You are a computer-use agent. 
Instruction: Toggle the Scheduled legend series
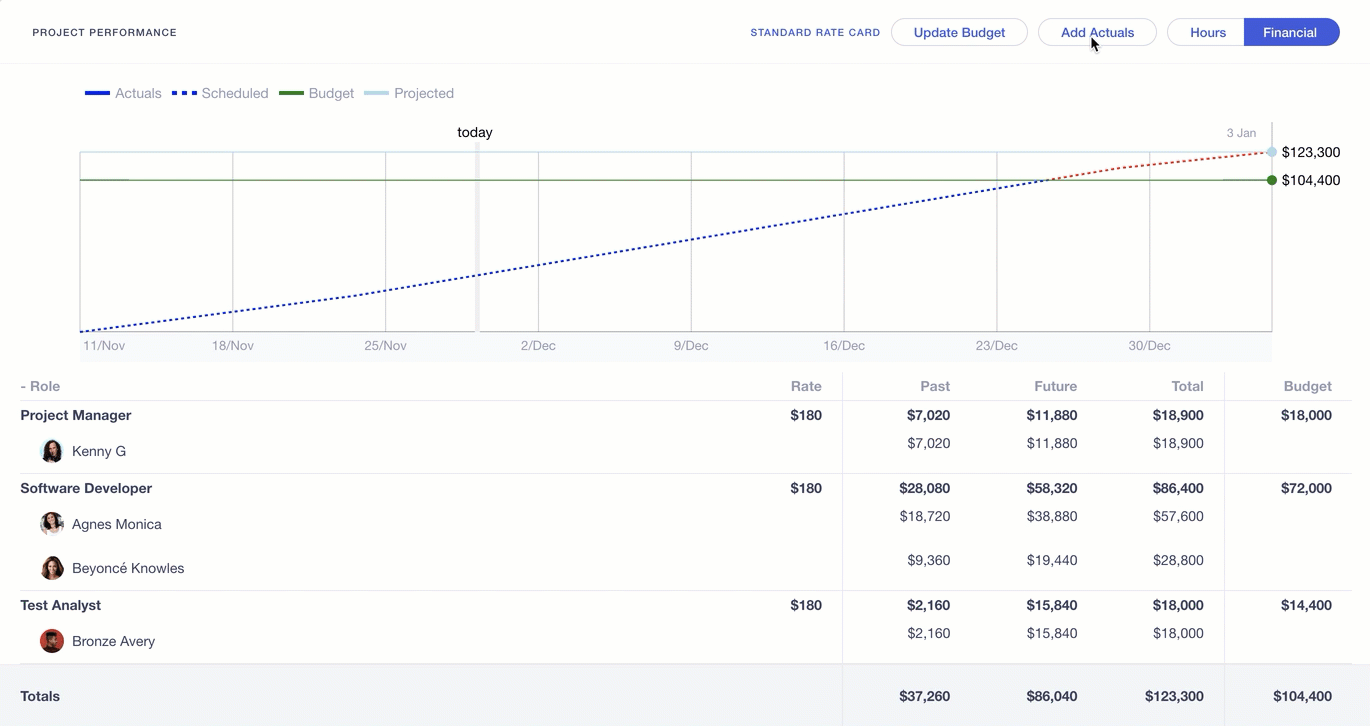pyautogui.click(x=220, y=93)
